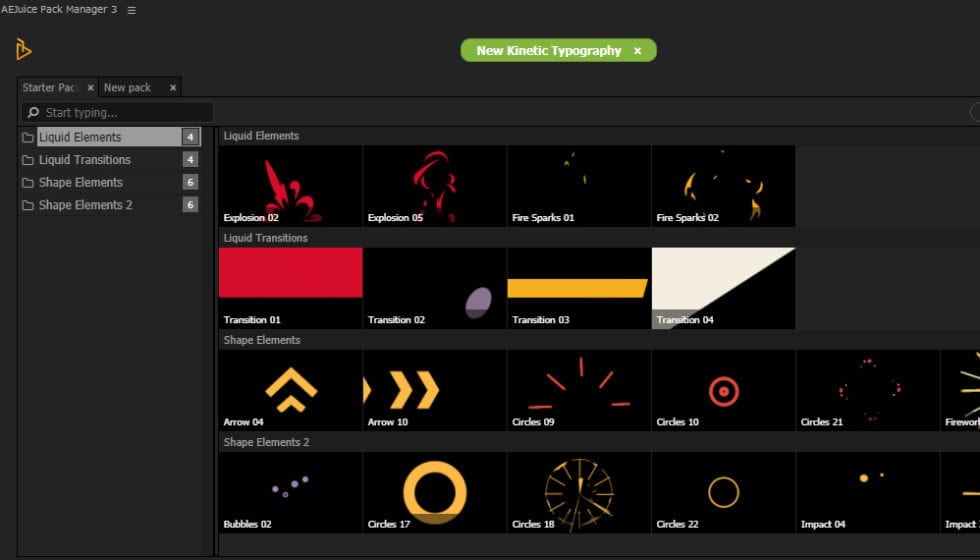Click the Liquid Transitions count badge 4
Screen dimensions: 980x560
pyautogui.click(x=191, y=159)
